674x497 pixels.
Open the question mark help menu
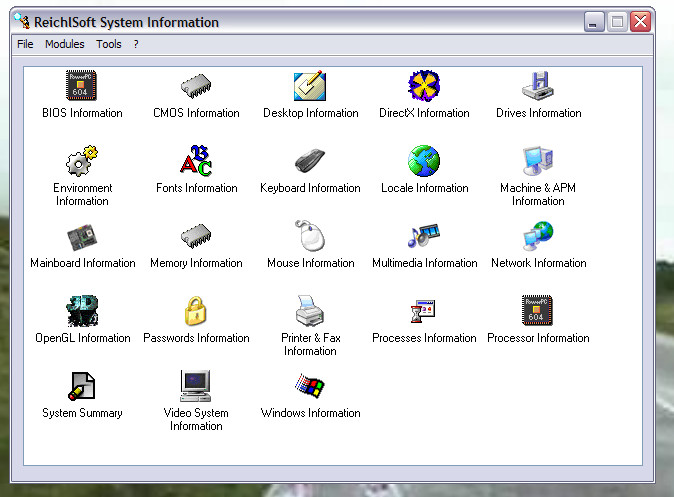click(136, 44)
